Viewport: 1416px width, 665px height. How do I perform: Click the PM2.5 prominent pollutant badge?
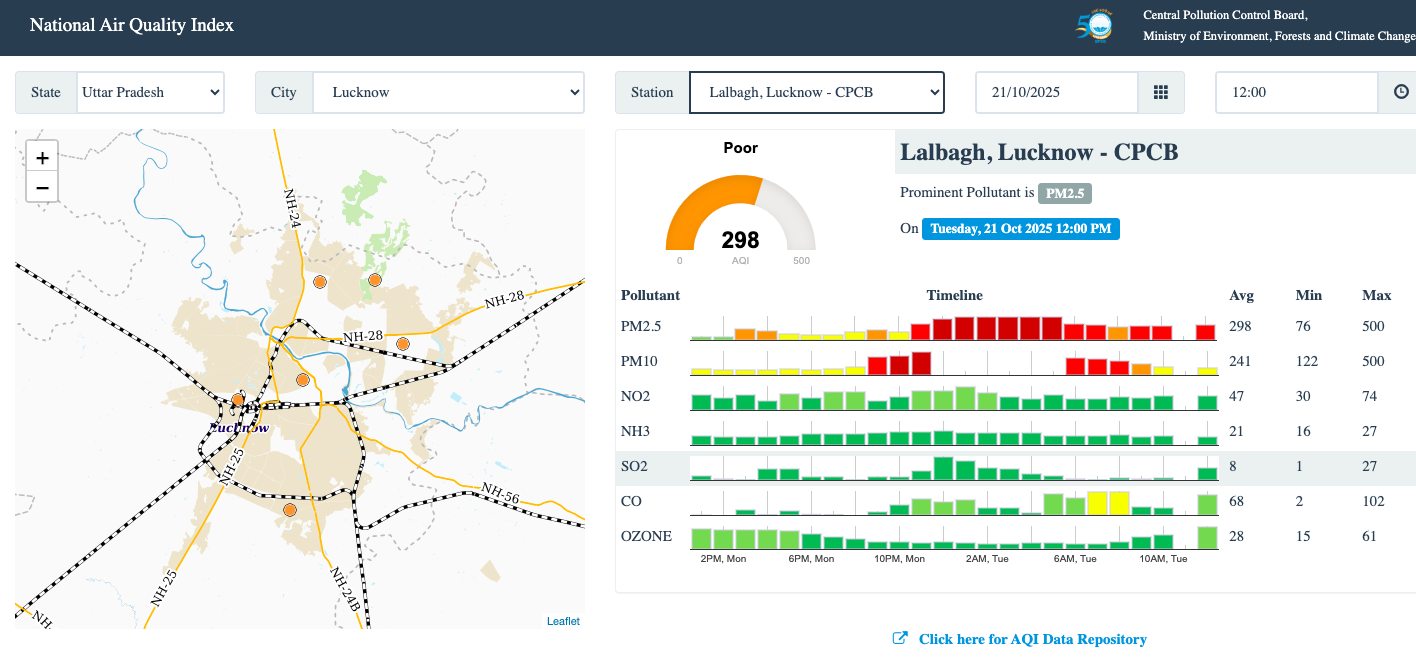coord(1065,193)
